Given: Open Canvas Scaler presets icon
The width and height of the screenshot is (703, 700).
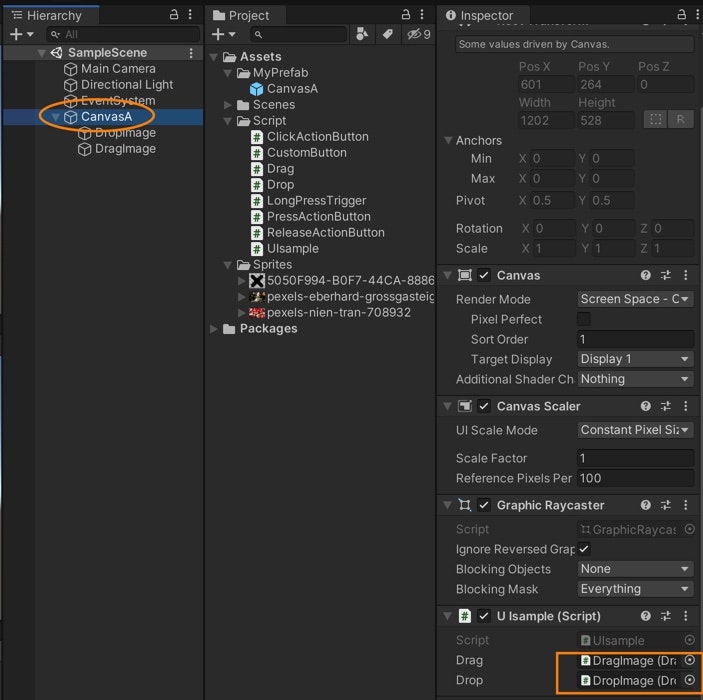Looking at the screenshot, I should coord(666,406).
